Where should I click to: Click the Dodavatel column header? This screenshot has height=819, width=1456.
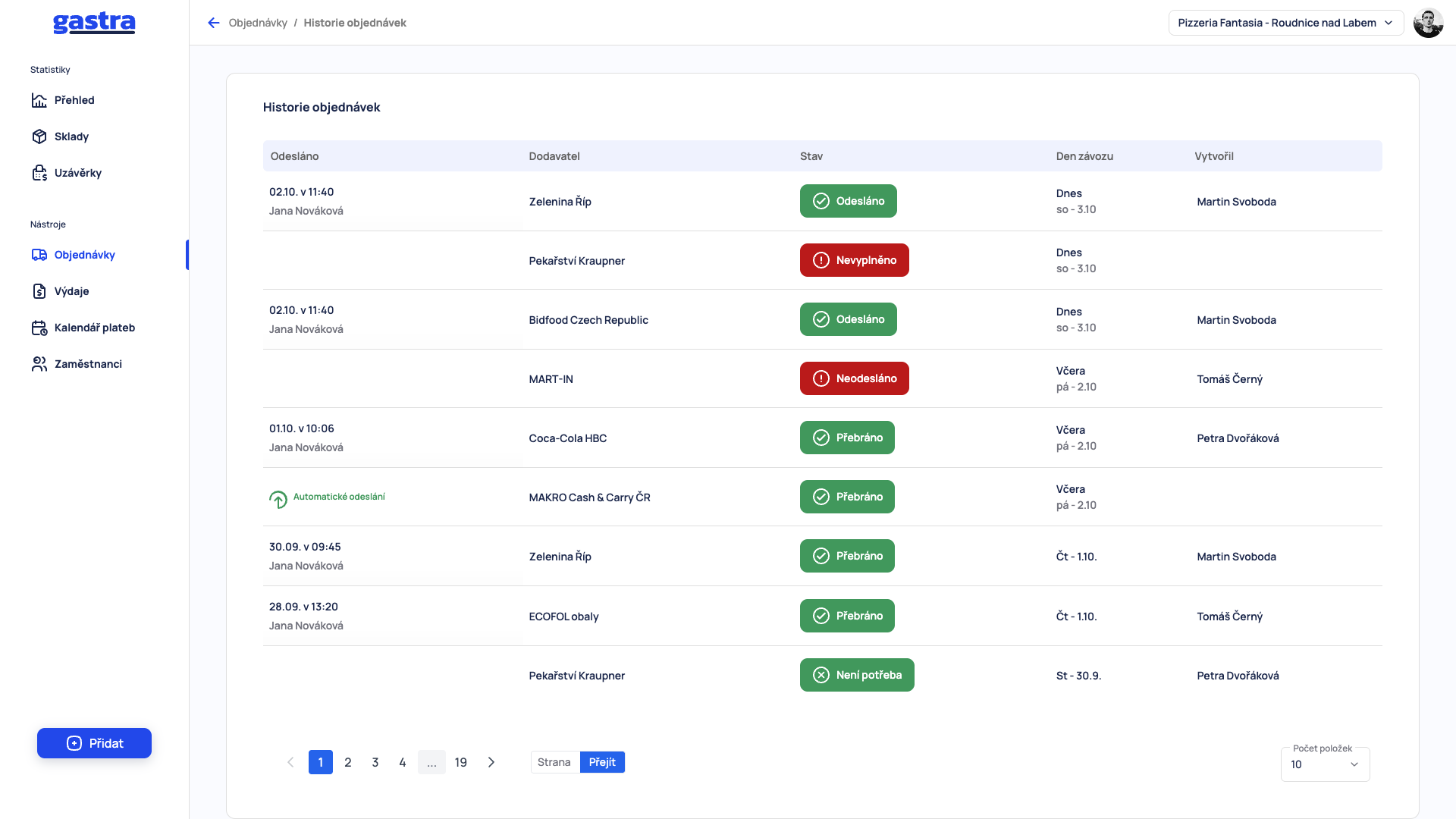(x=554, y=156)
